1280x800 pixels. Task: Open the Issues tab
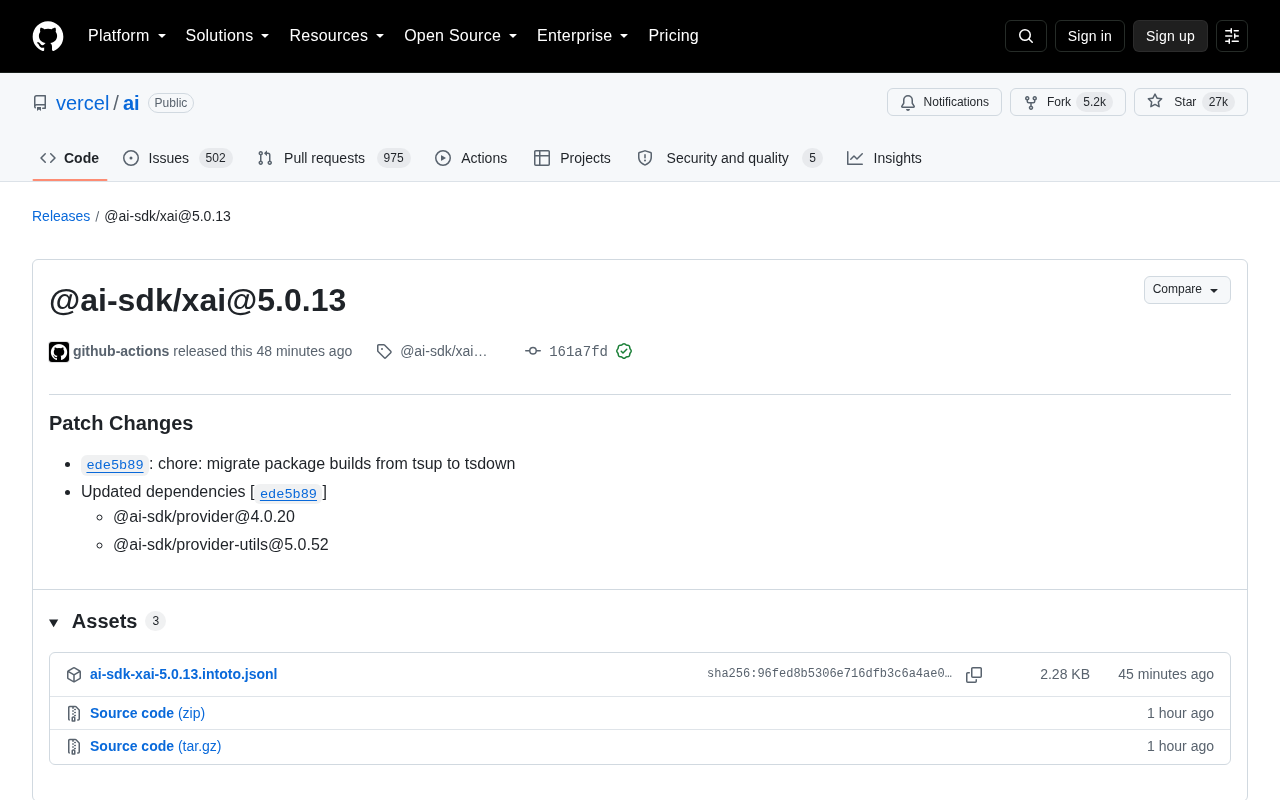[177, 158]
